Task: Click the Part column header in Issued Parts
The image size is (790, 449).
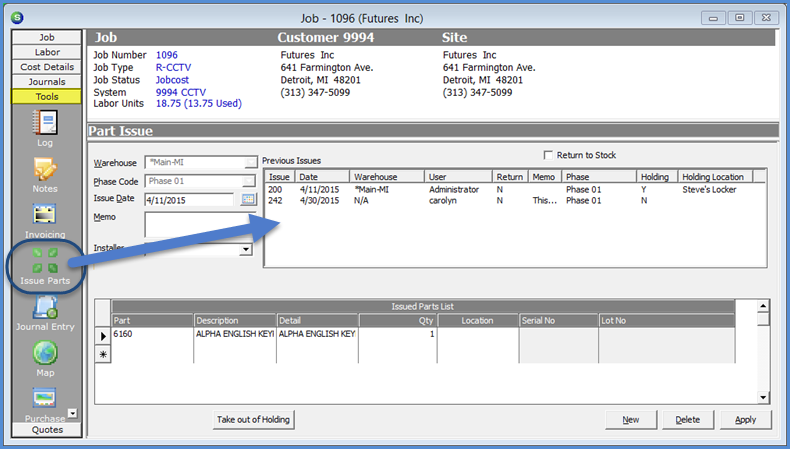Action: click(x=152, y=320)
